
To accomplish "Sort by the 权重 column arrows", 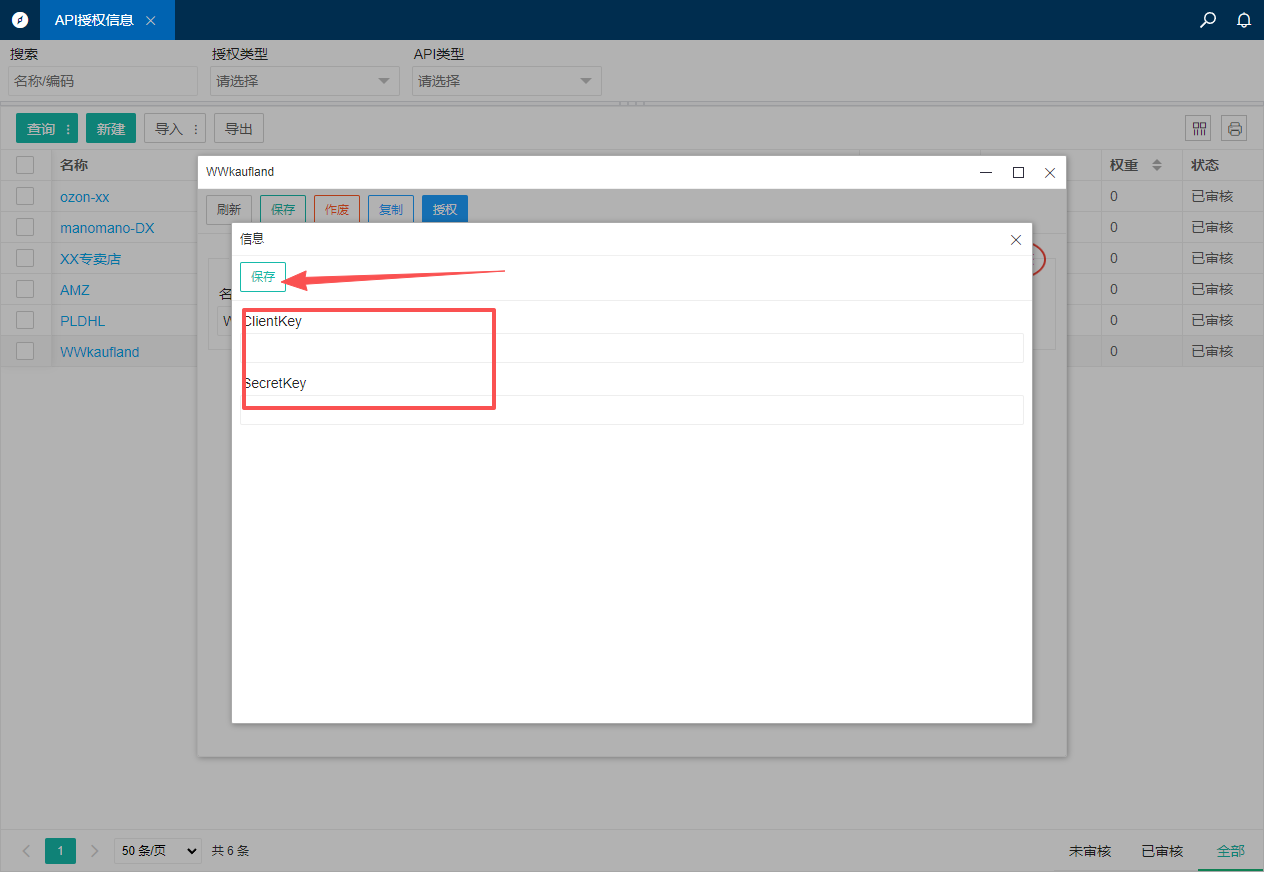I will 1157,165.
